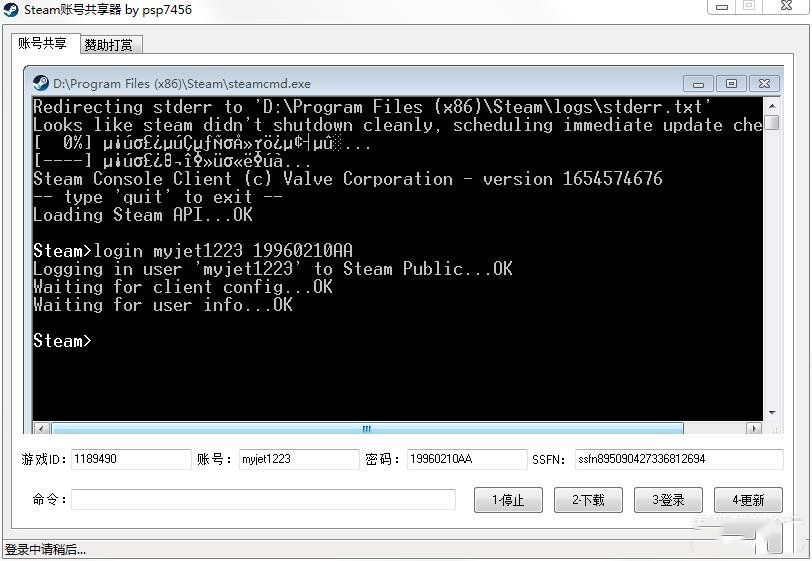Click the 'Waiting for user info...OK' line
Viewport: 812px width, 561px height.
tap(163, 305)
